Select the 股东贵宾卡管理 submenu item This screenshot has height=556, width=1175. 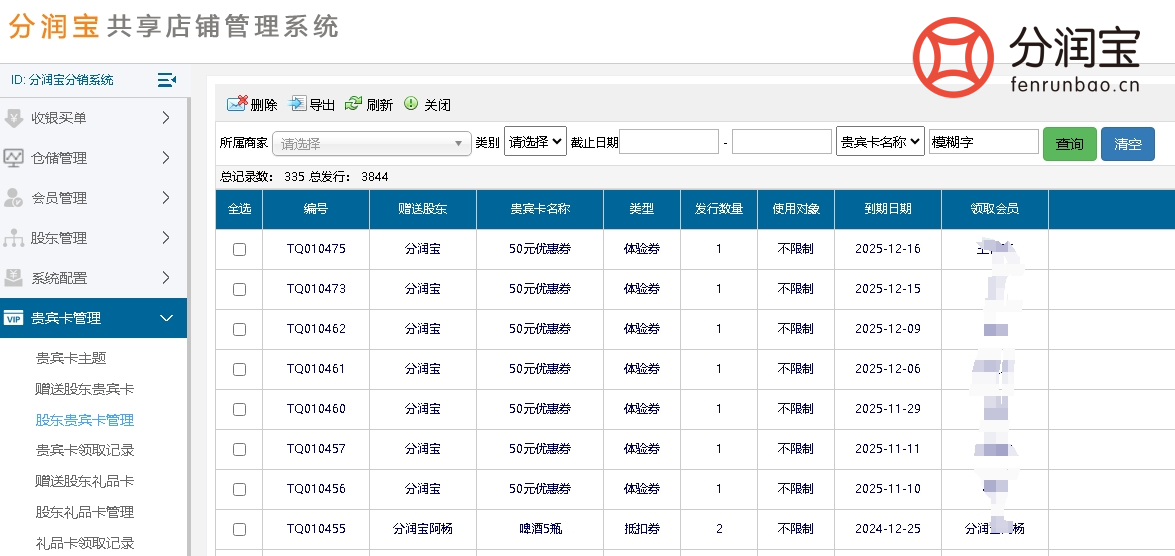(85, 420)
